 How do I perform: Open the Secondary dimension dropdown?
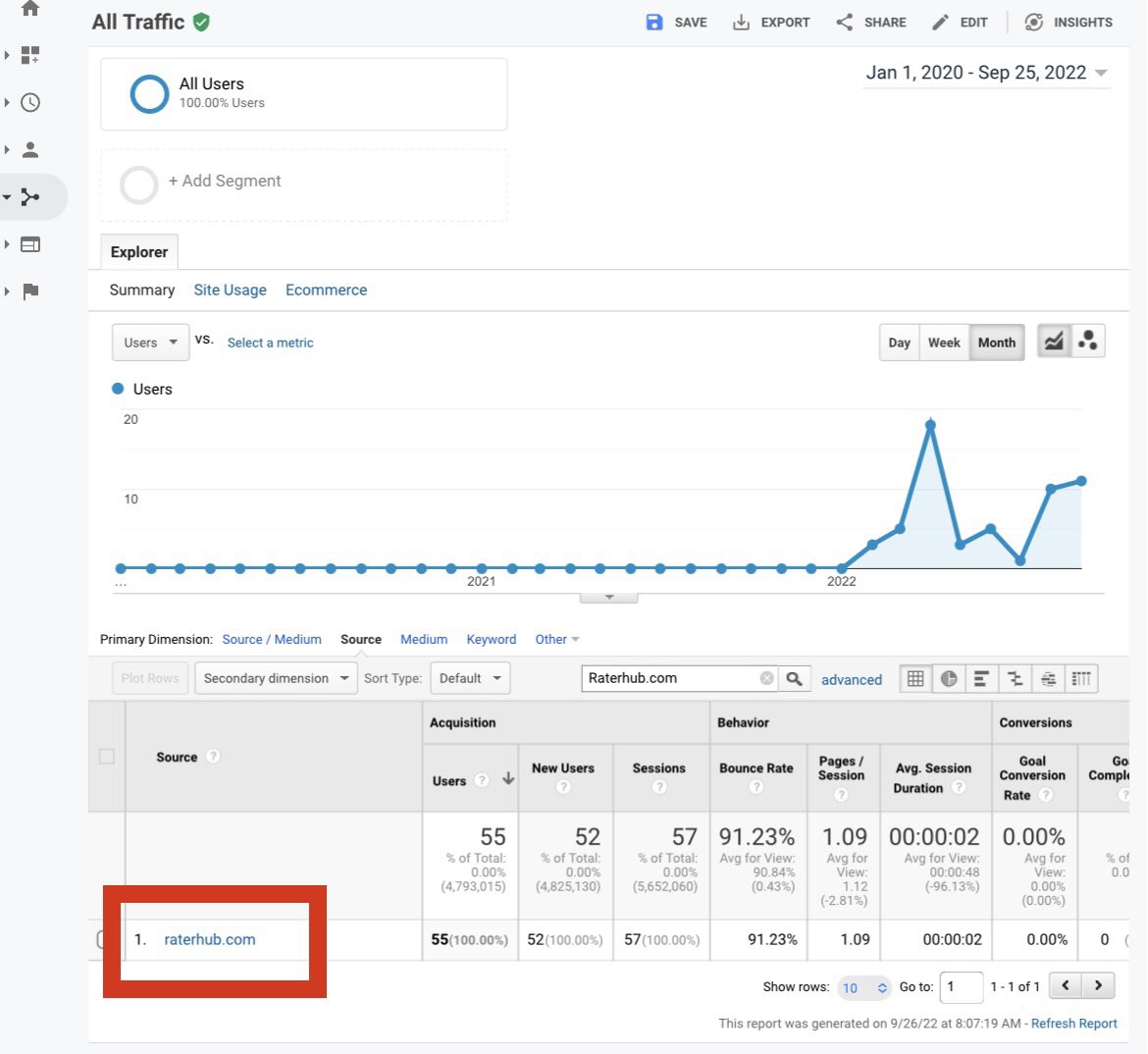[x=276, y=678]
